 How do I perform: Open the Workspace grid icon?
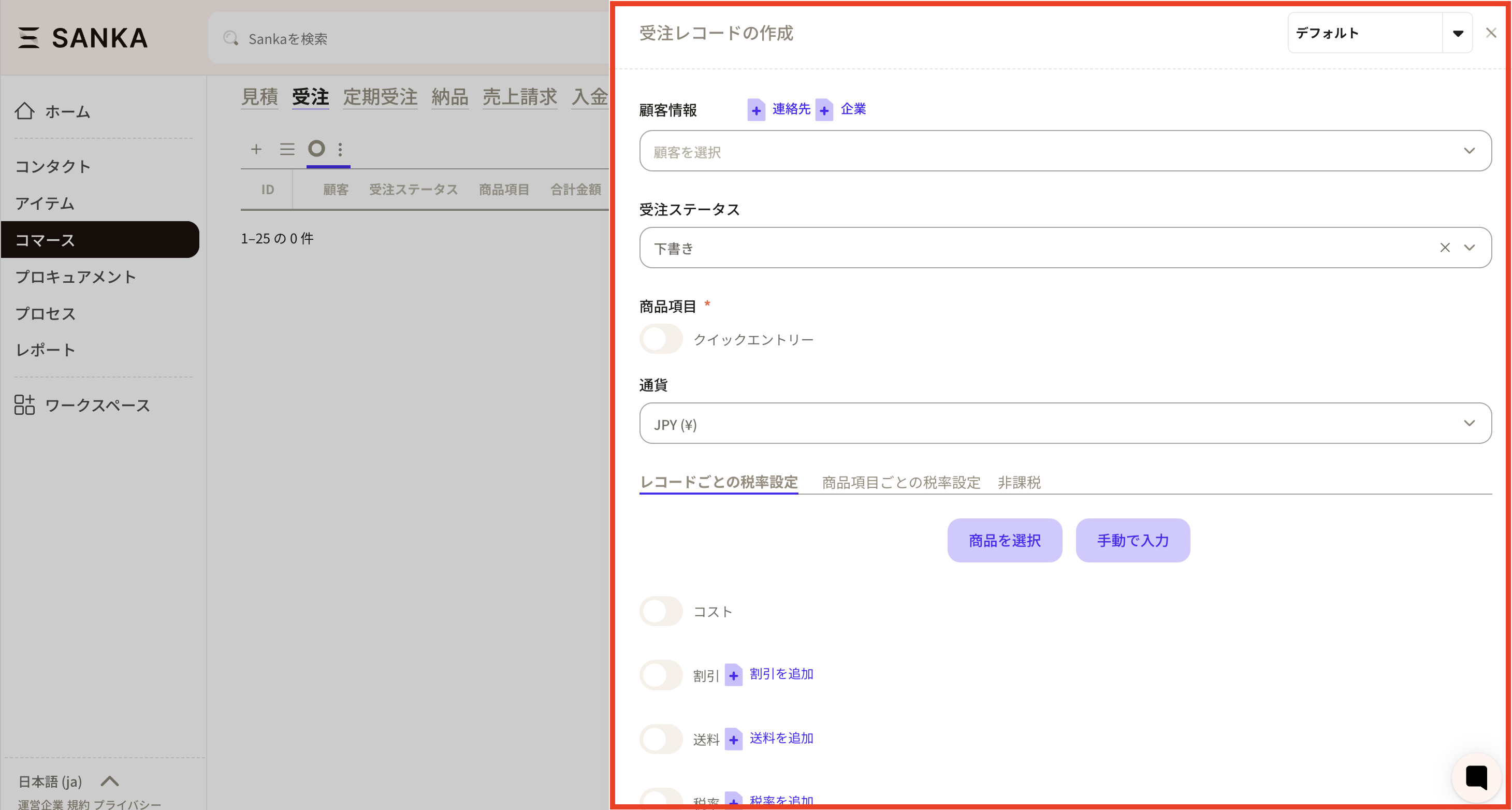[25, 405]
